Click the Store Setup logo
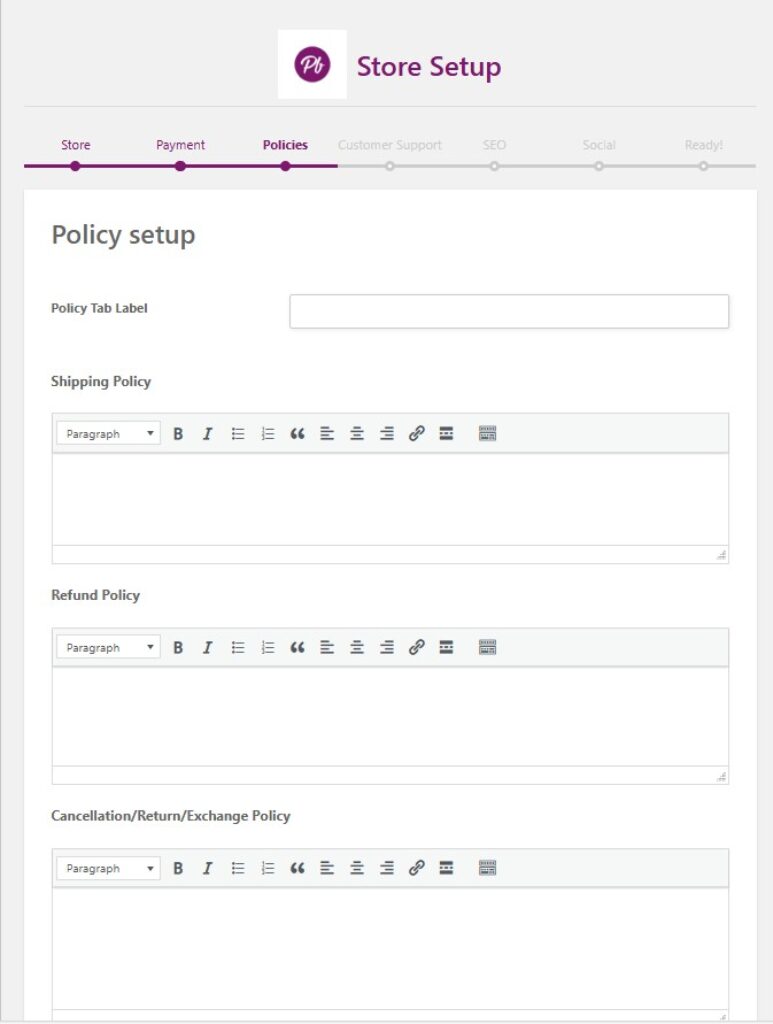The width and height of the screenshot is (773, 1024). pos(312,65)
